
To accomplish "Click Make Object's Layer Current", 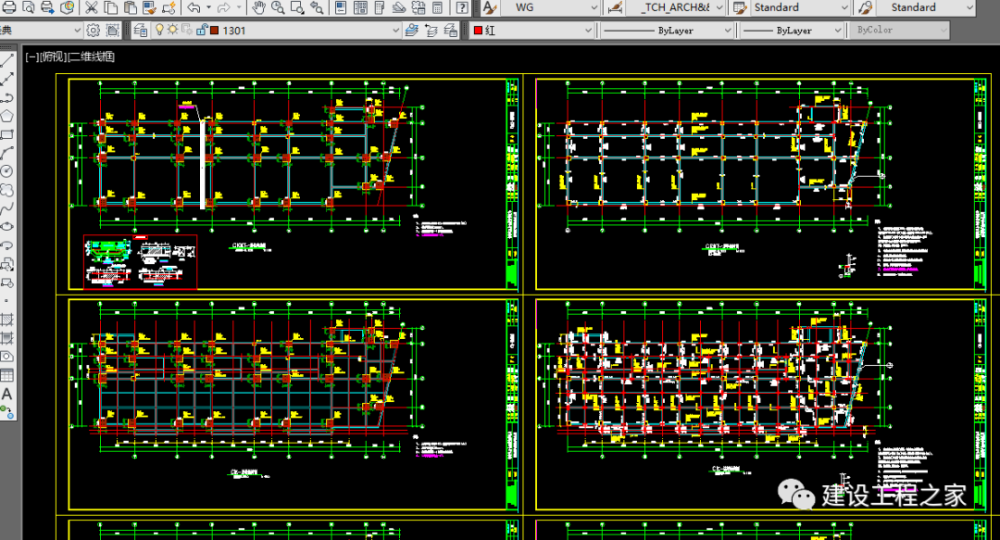I will point(412,30).
